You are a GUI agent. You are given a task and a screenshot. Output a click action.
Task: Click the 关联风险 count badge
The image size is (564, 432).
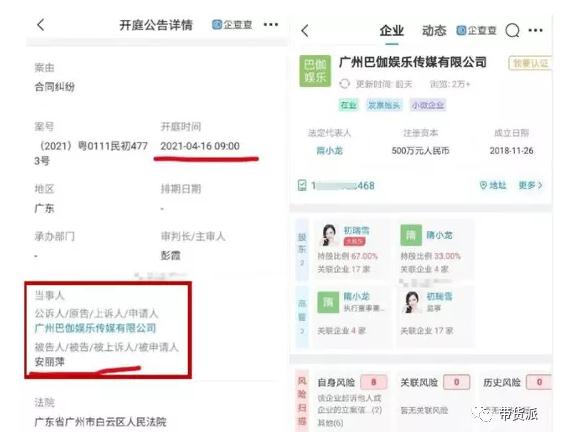tap(456, 382)
